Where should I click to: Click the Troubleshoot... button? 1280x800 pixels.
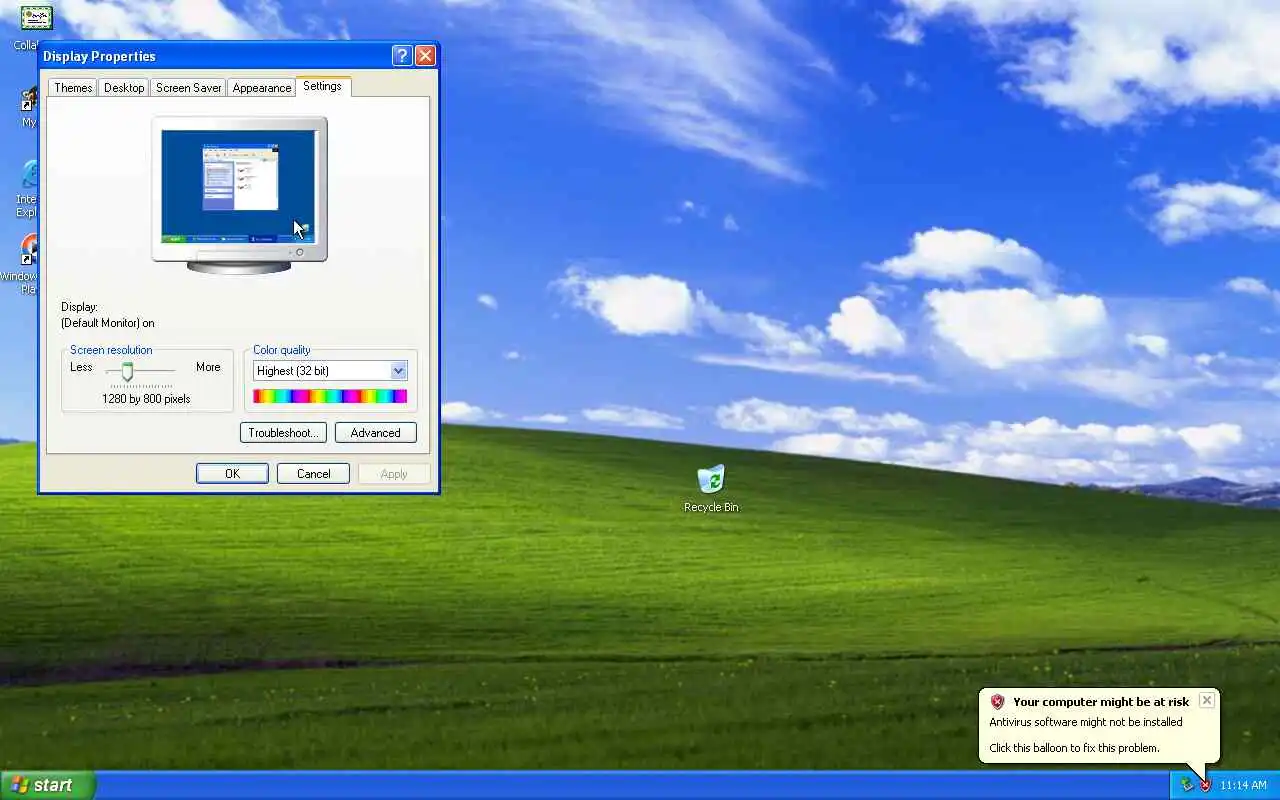coord(283,433)
